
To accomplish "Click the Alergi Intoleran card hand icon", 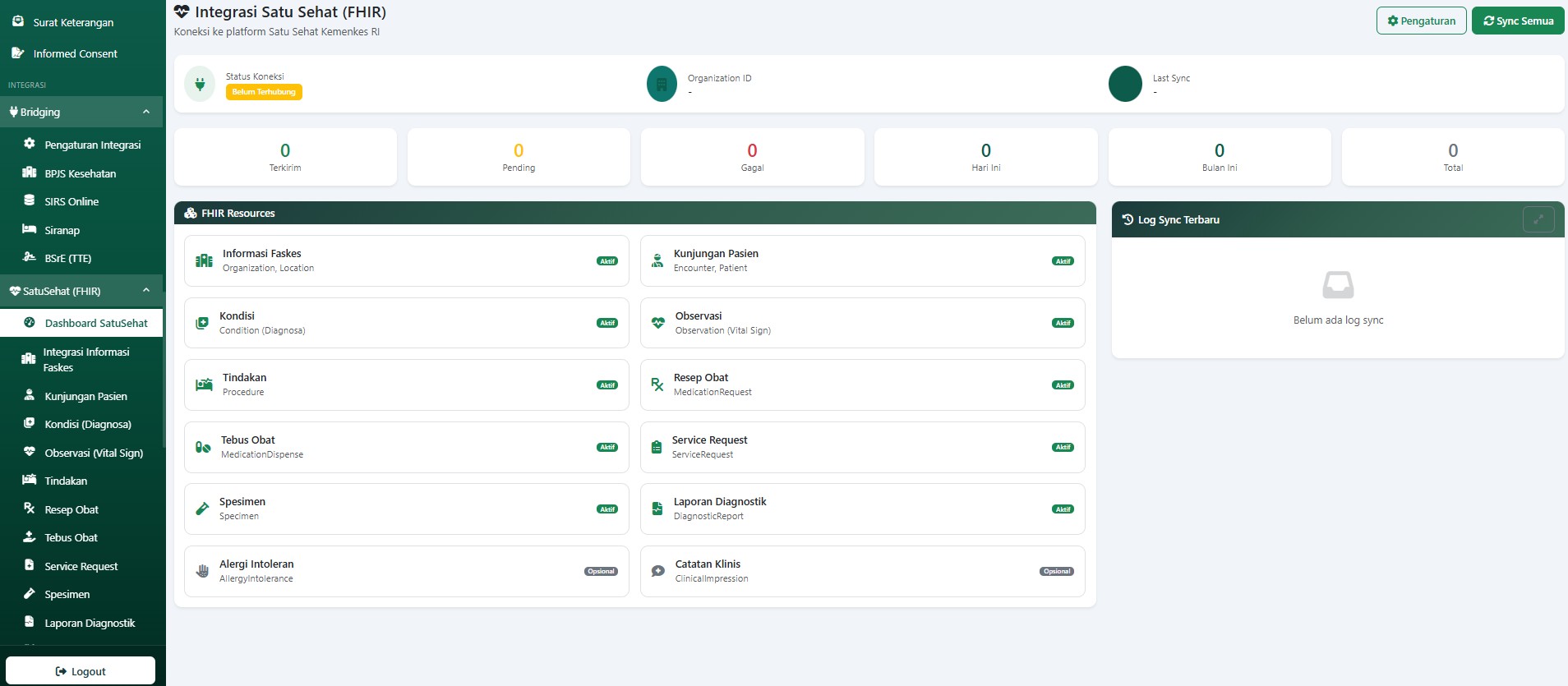I will 202,571.
